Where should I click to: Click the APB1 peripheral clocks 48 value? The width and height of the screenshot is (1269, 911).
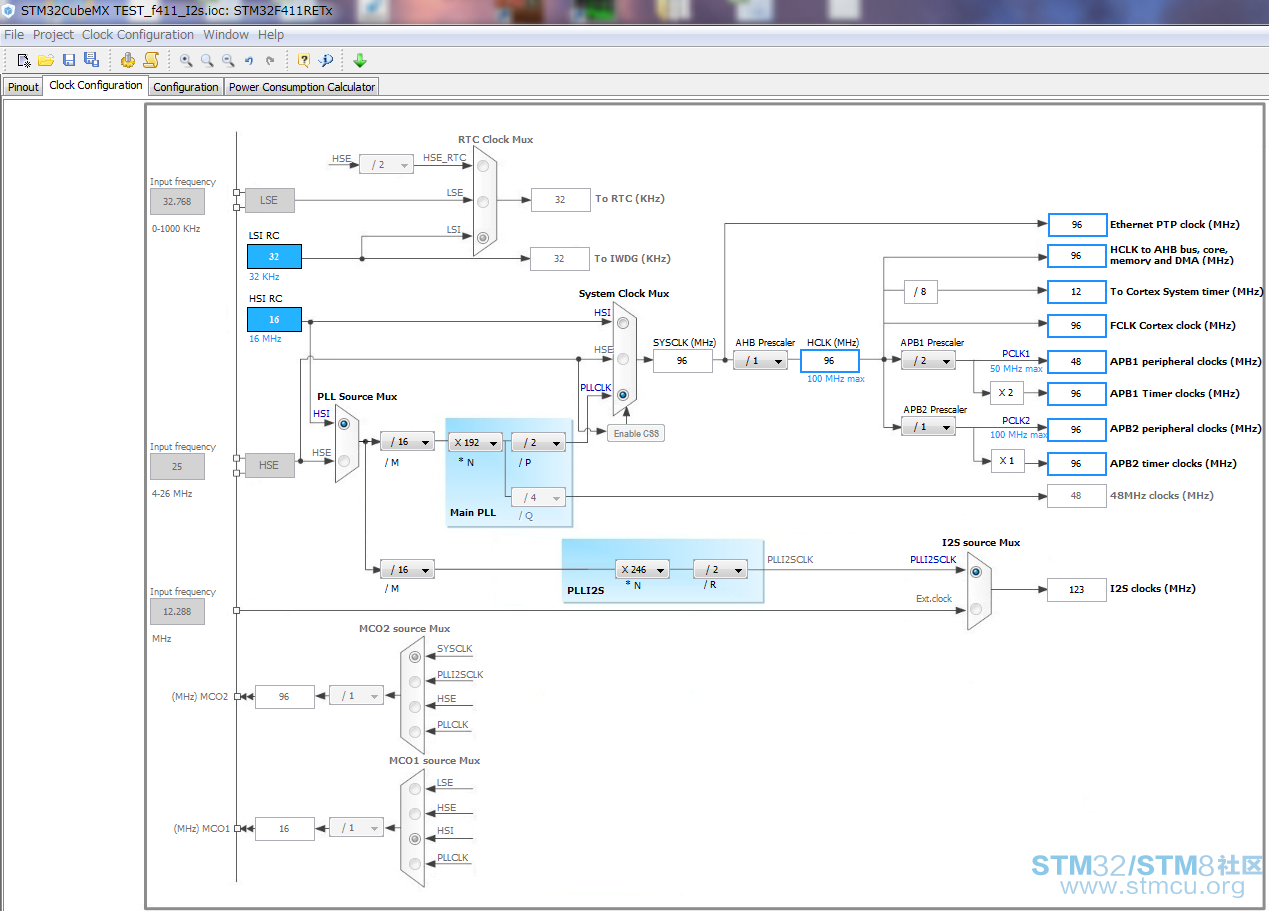point(1076,361)
